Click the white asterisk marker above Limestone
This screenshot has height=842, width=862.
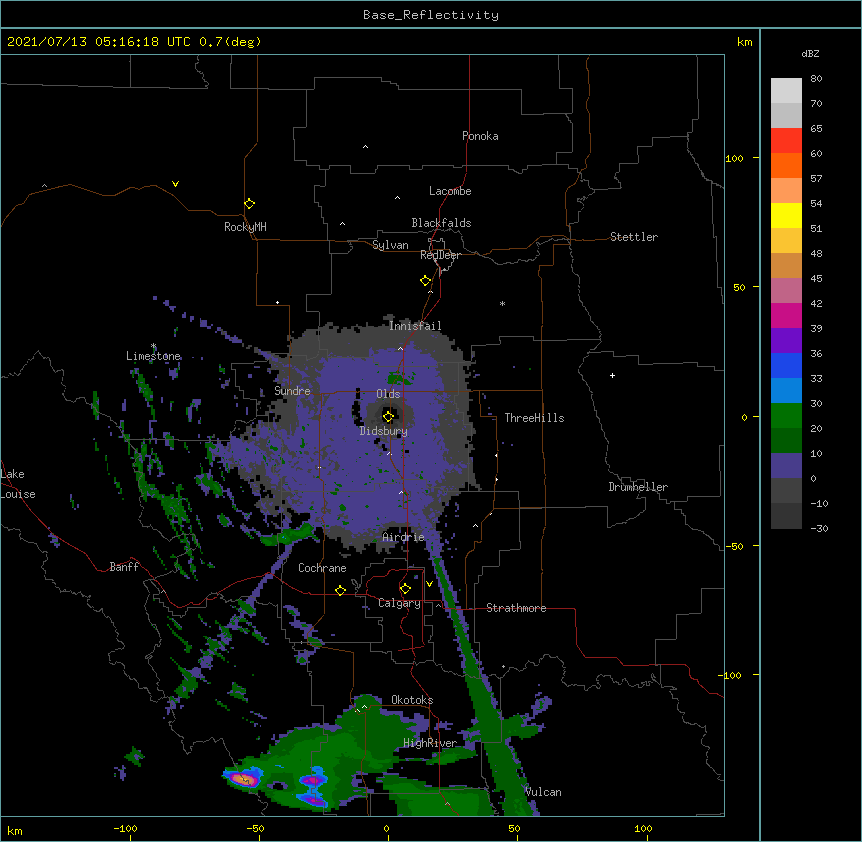[154, 346]
